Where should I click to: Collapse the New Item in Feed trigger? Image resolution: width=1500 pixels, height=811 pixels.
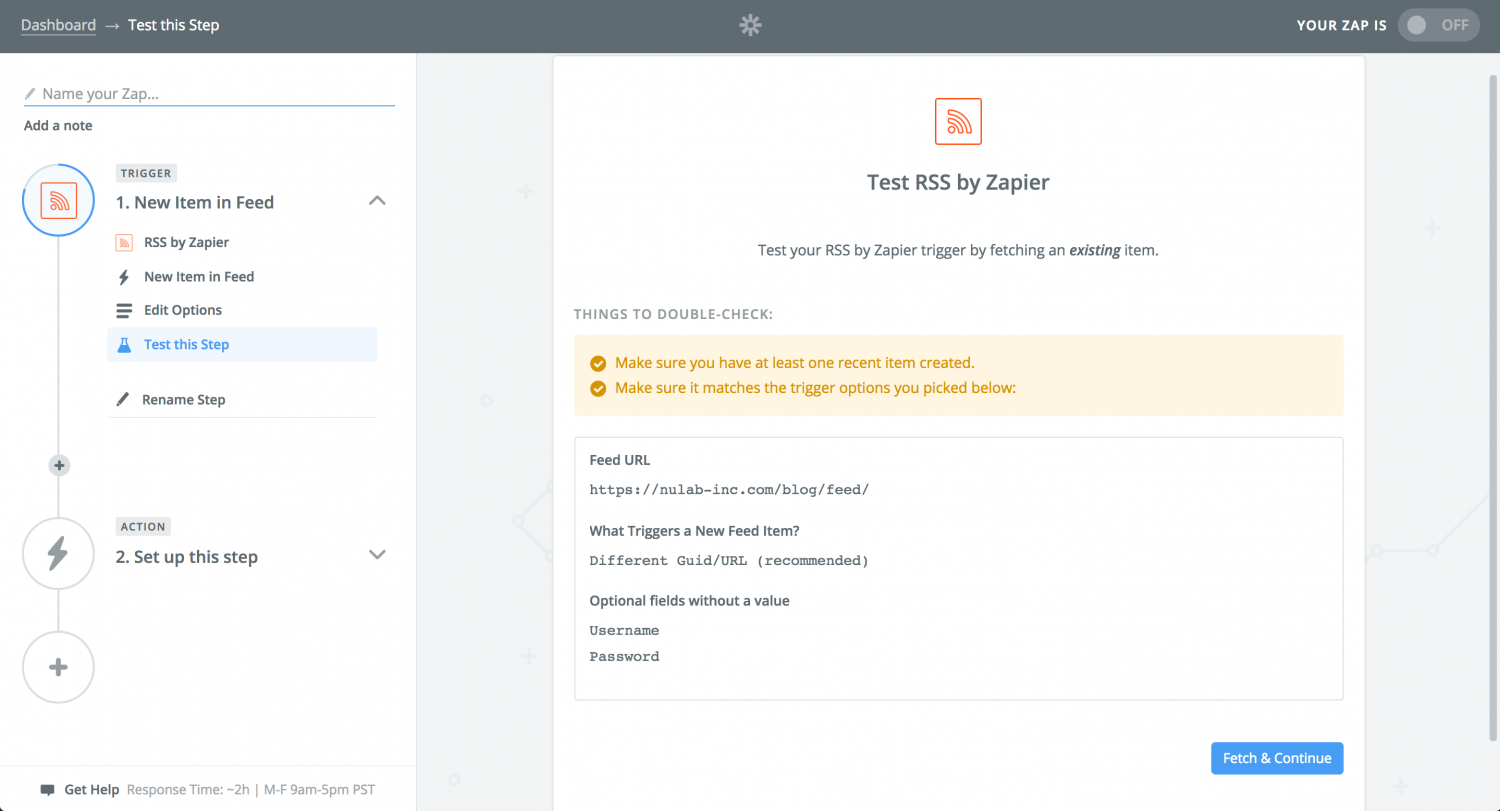pos(377,201)
